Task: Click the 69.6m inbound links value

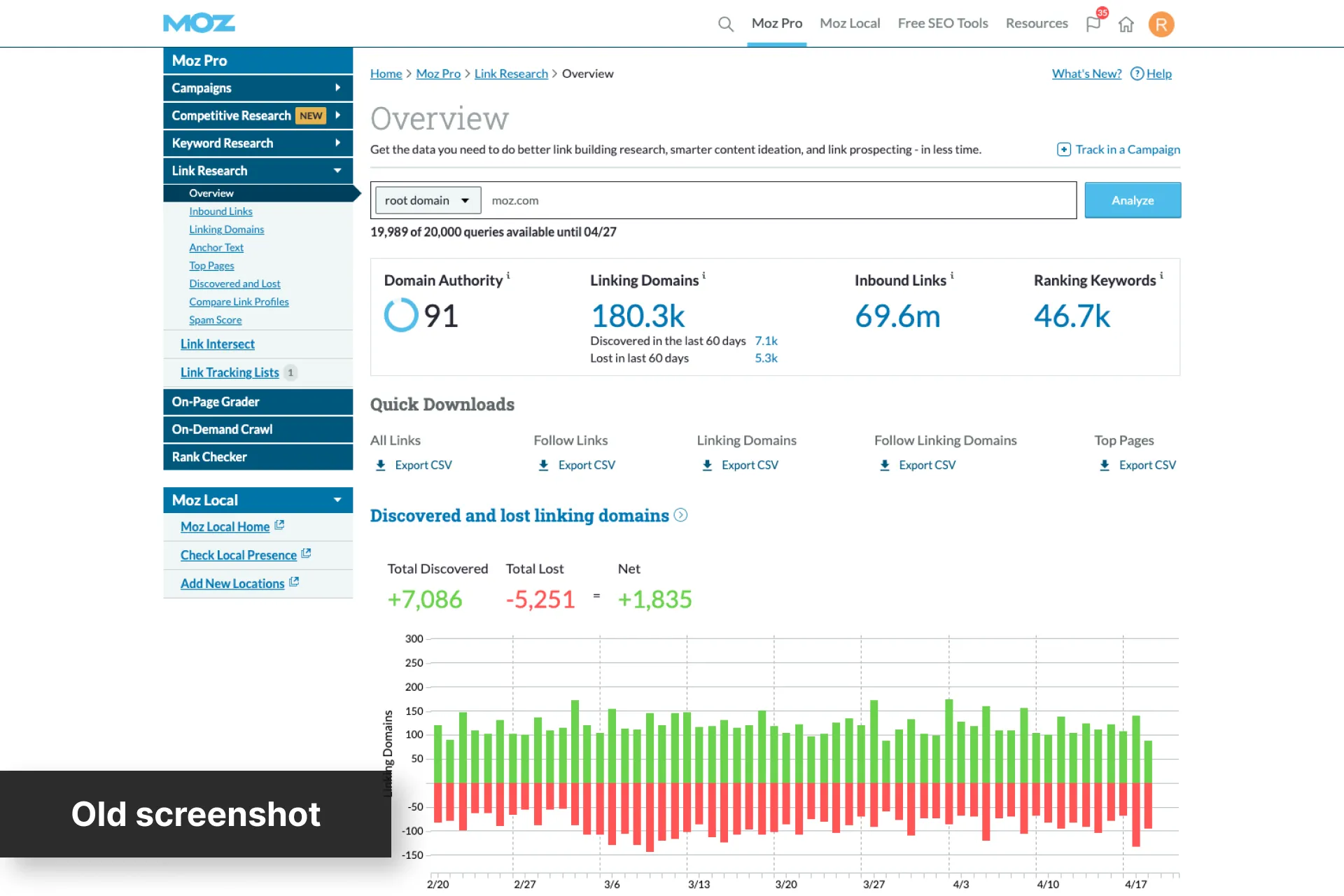Action: [x=897, y=316]
